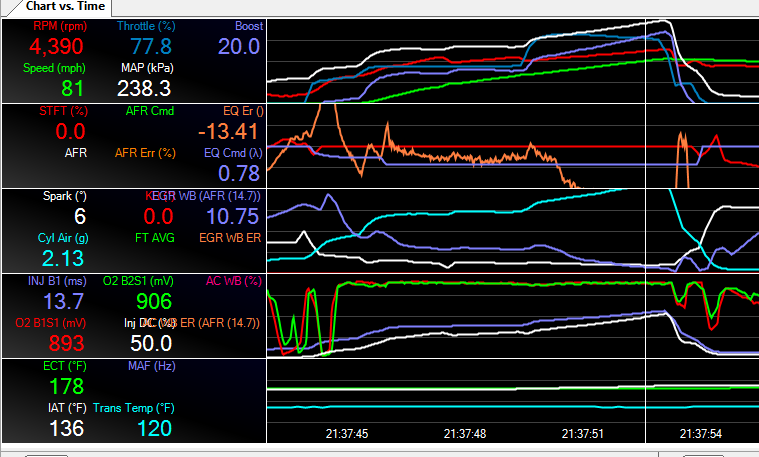This screenshot has height=457, width=759.
Task: Select the IAT (°F) reading
Action: [64, 429]
